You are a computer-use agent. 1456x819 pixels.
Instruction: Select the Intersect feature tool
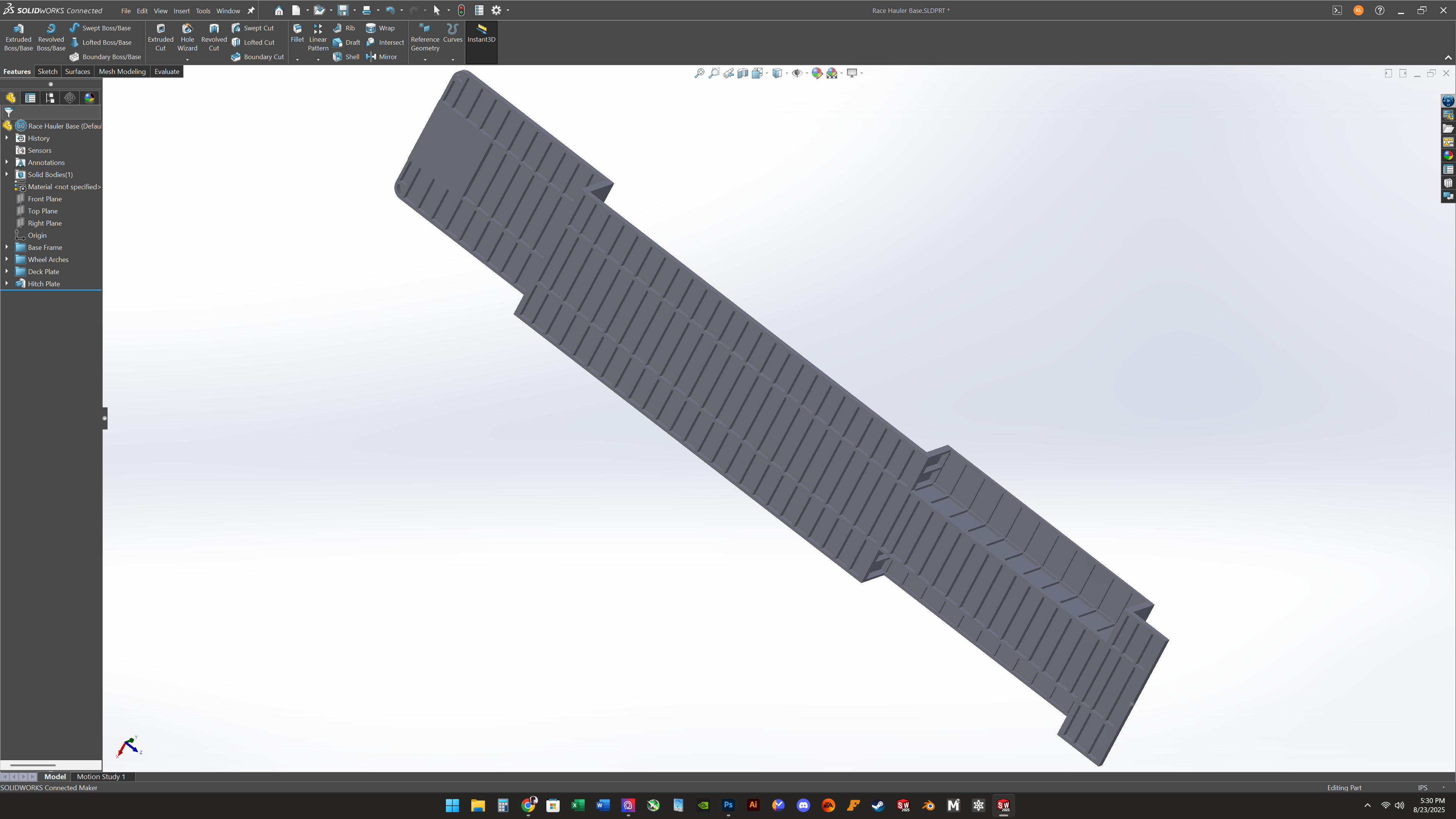tap(385, 42)
